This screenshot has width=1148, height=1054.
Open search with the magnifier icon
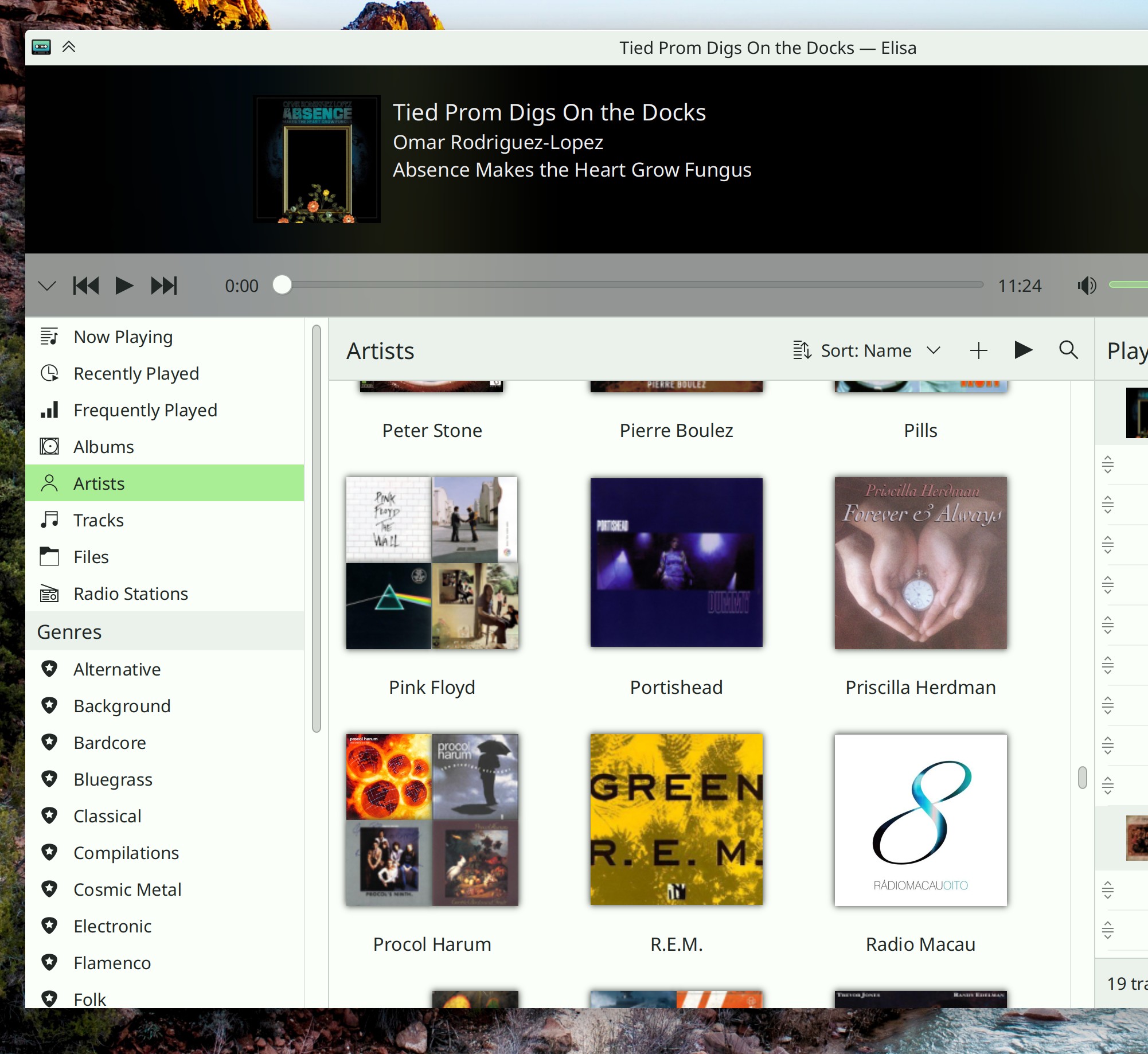[1068, 350]
